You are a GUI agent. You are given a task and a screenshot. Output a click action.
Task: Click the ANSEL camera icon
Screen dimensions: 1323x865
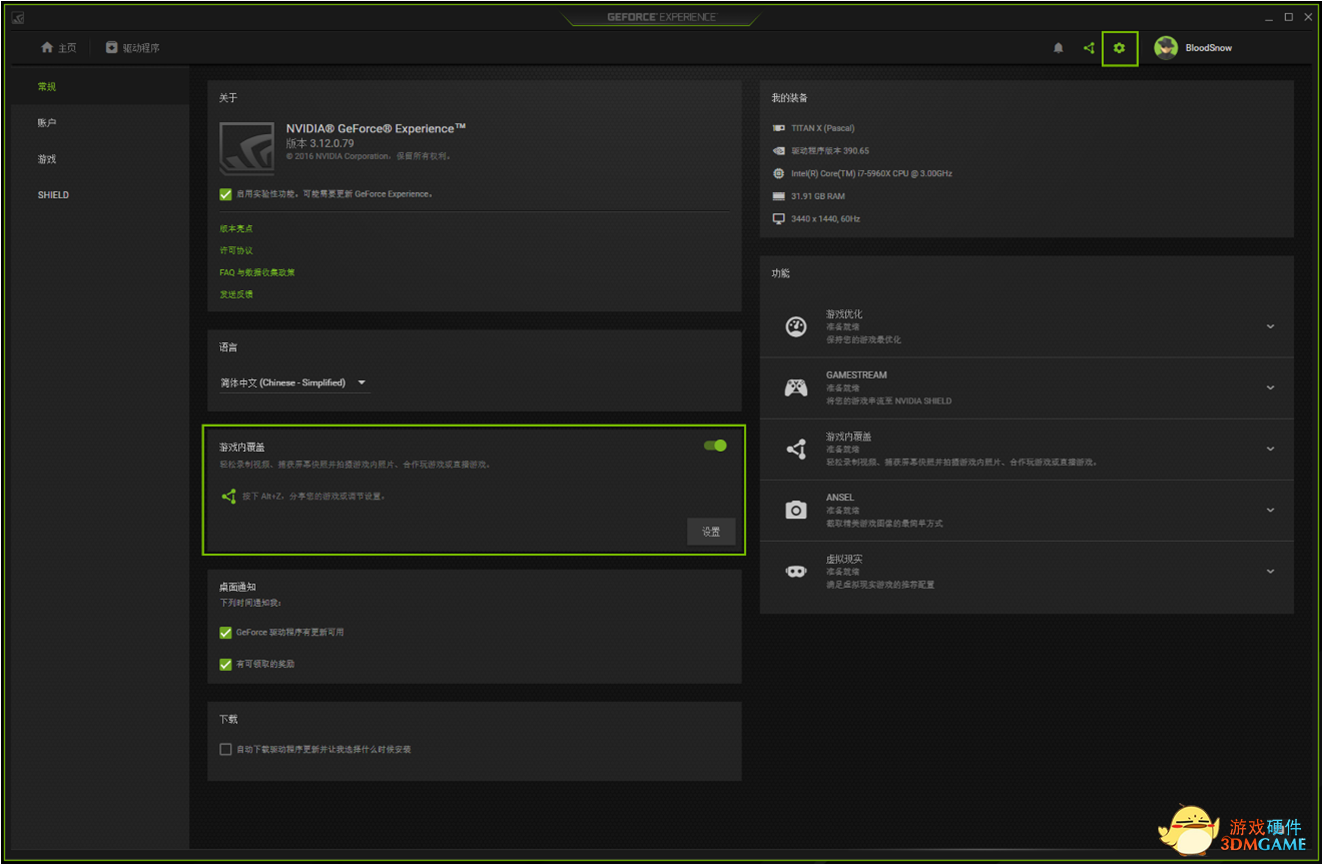tap(796, 510)
